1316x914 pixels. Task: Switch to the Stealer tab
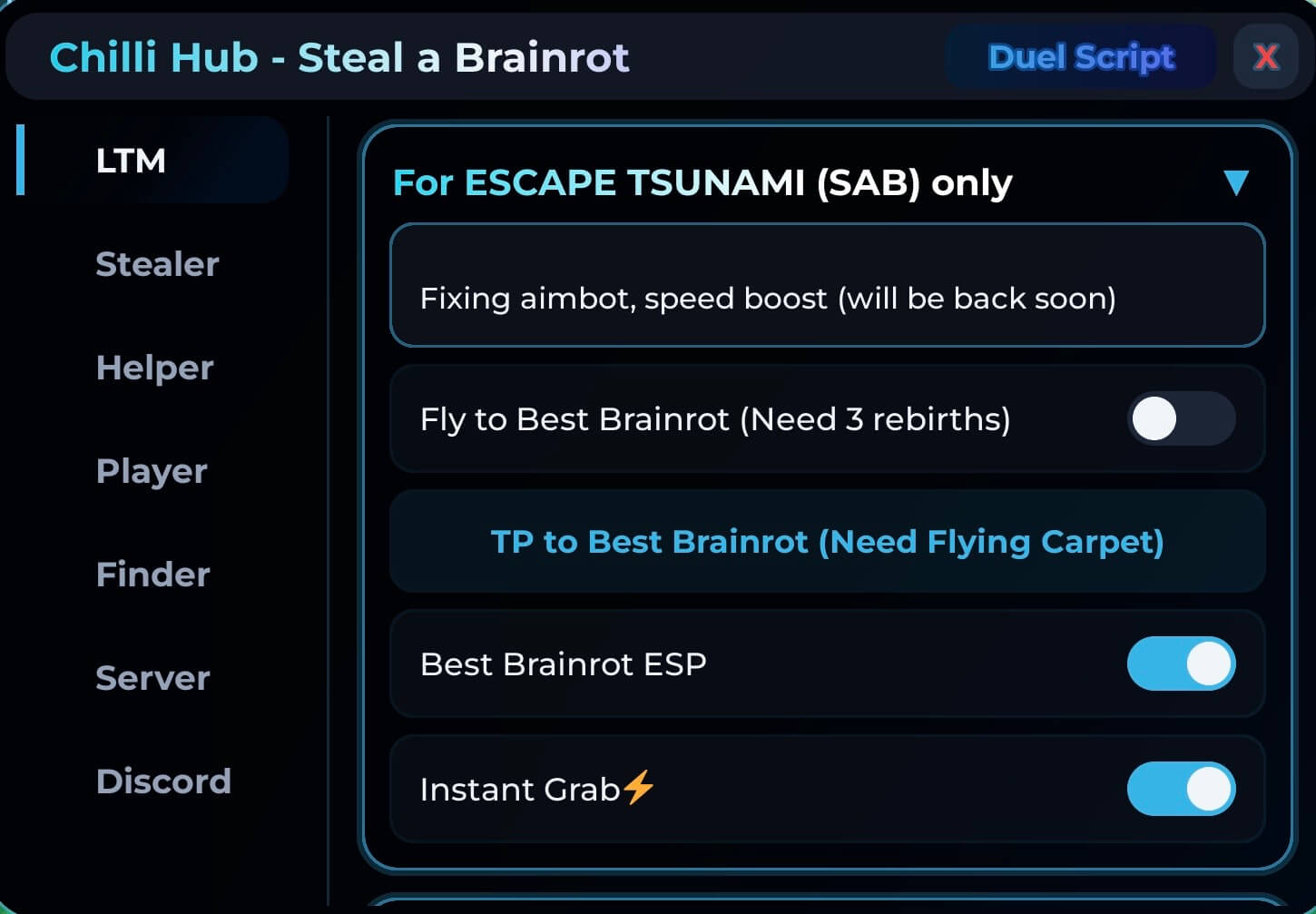(x=157, y=264)
